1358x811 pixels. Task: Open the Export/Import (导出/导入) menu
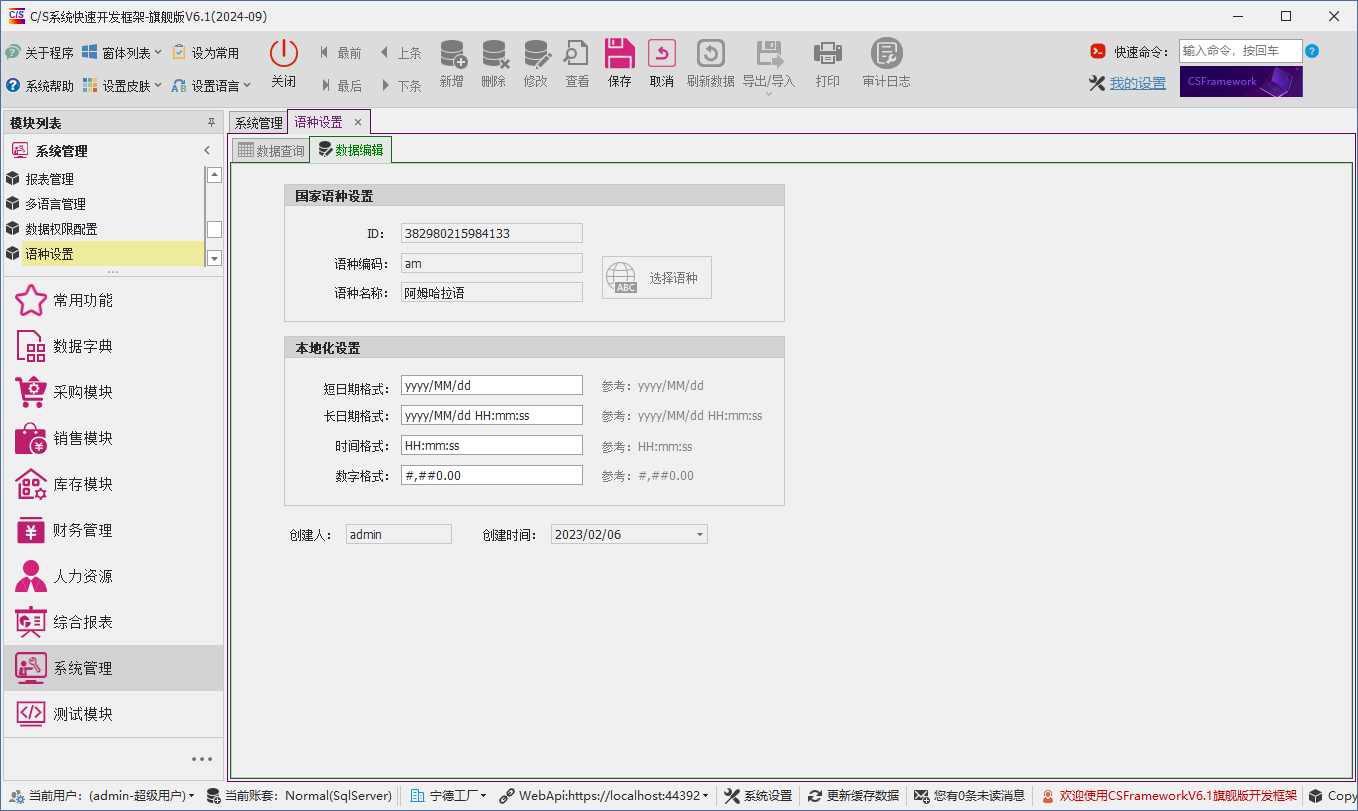[769, 66]
